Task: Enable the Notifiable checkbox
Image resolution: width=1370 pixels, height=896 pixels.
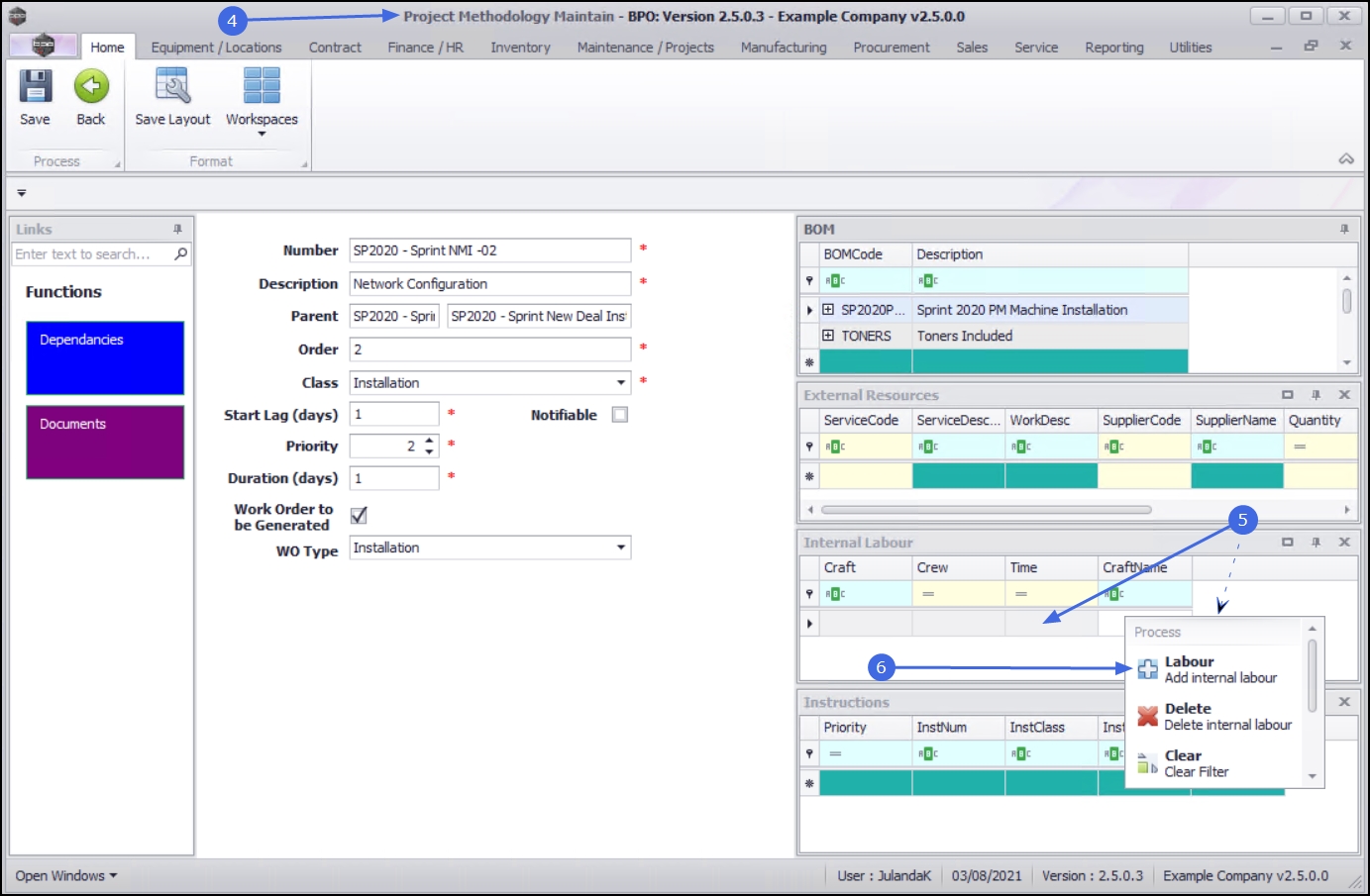Action: click(x=620, y=415)
